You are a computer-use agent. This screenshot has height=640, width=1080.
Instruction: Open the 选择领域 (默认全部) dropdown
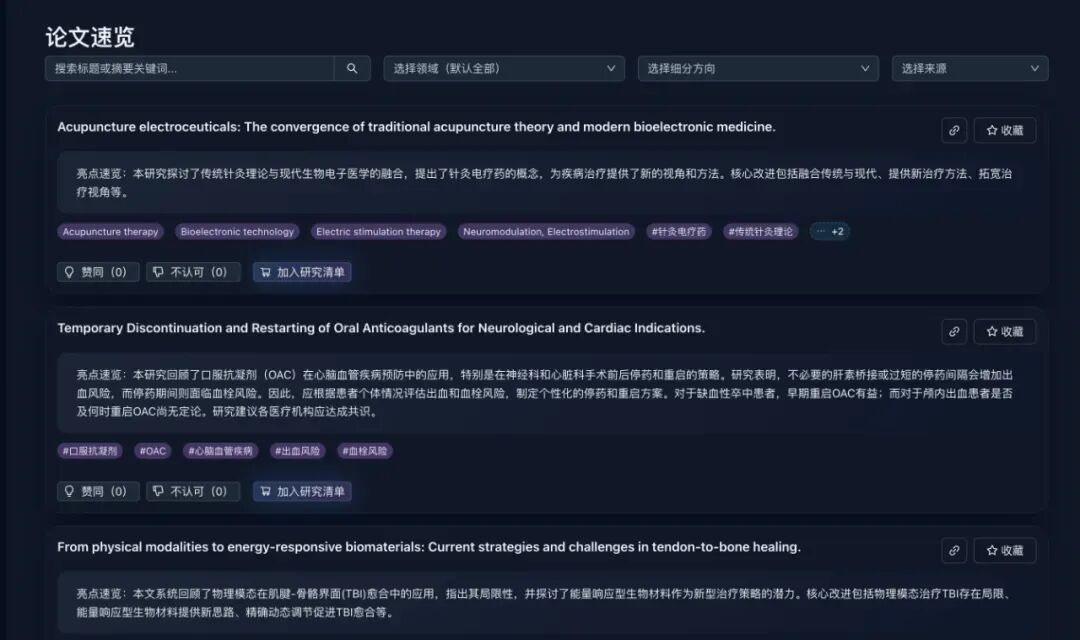click(x=504, y=69)
